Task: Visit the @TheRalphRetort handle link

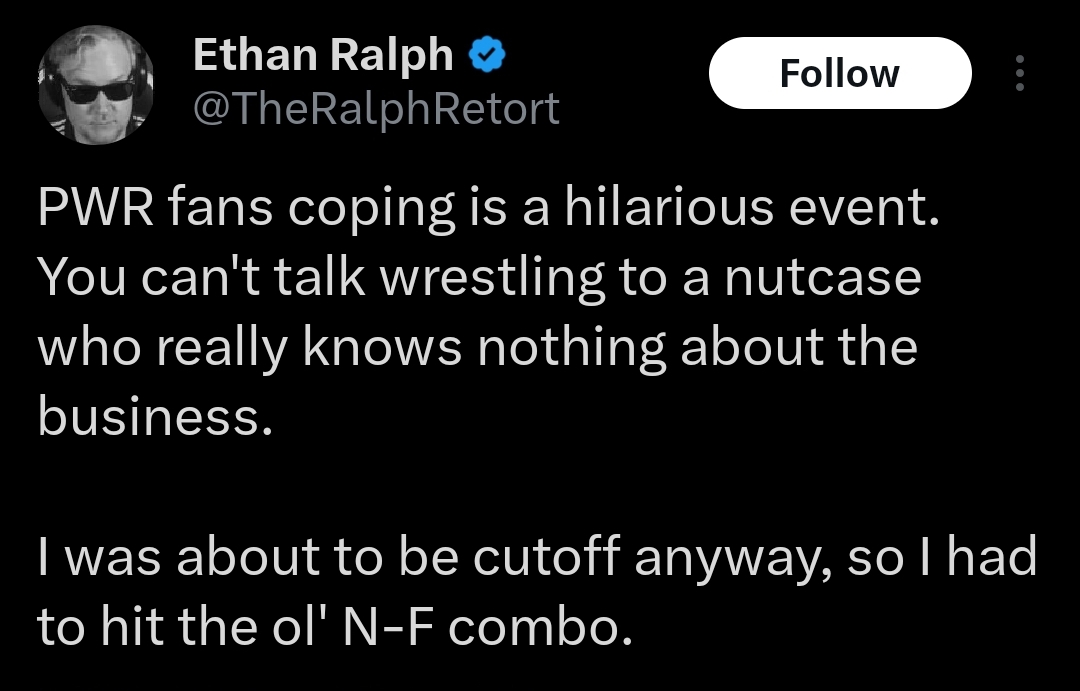Action: [375, 108]
